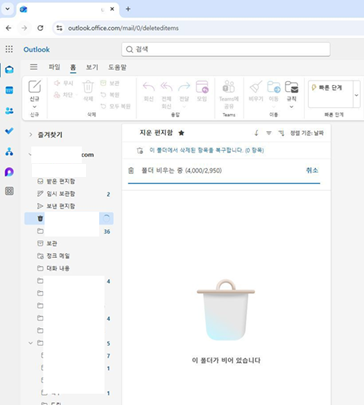Click the 비우기 (sweep) broom icon
Screen dimensions: 364x409
pyautogui.click(x=256, y=87)
